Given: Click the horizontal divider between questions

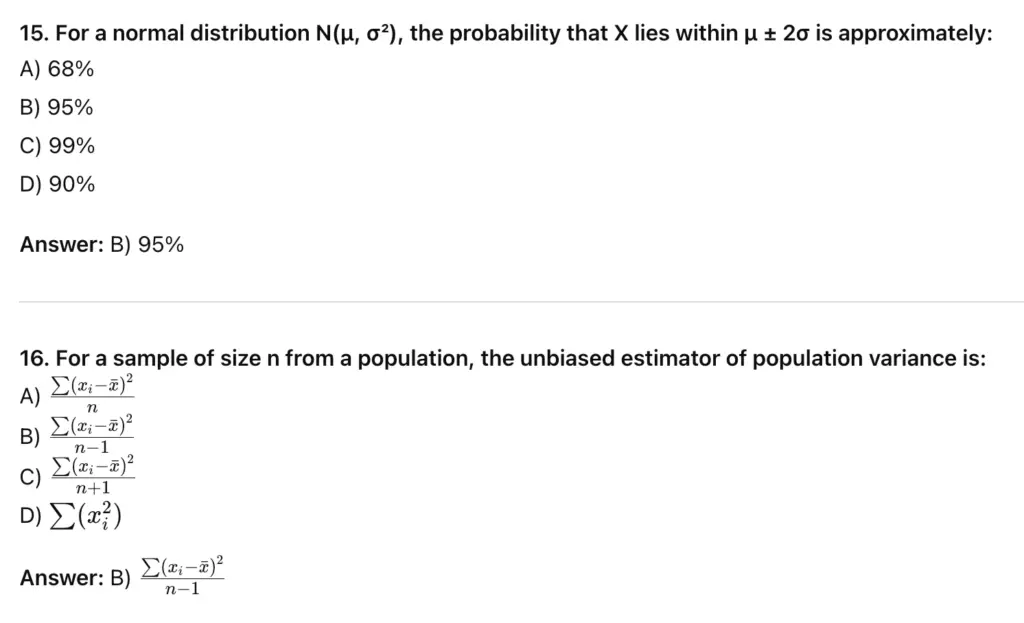Looking at the screenshot, I should pos(512,301).
